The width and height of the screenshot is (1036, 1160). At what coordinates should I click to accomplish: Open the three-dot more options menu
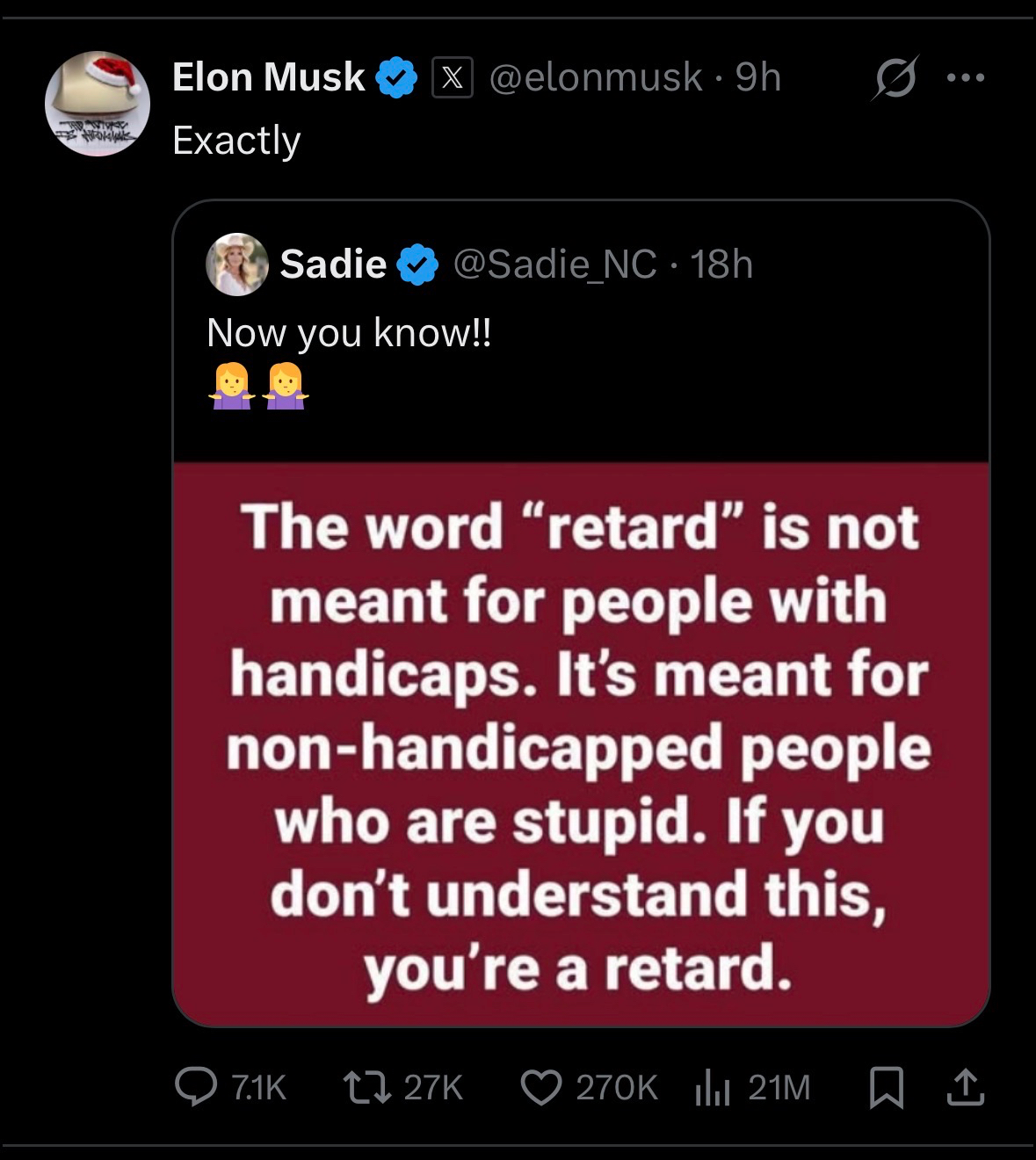[966, 77]
